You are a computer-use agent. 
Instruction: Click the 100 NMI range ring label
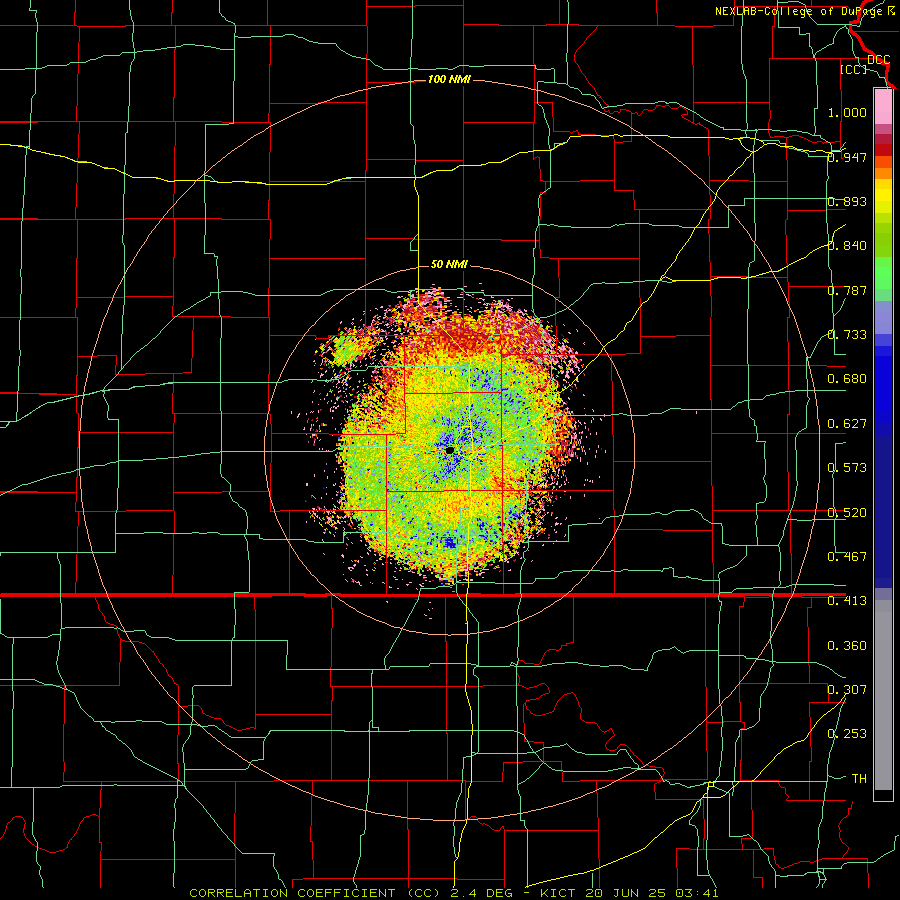coord(449,79)
